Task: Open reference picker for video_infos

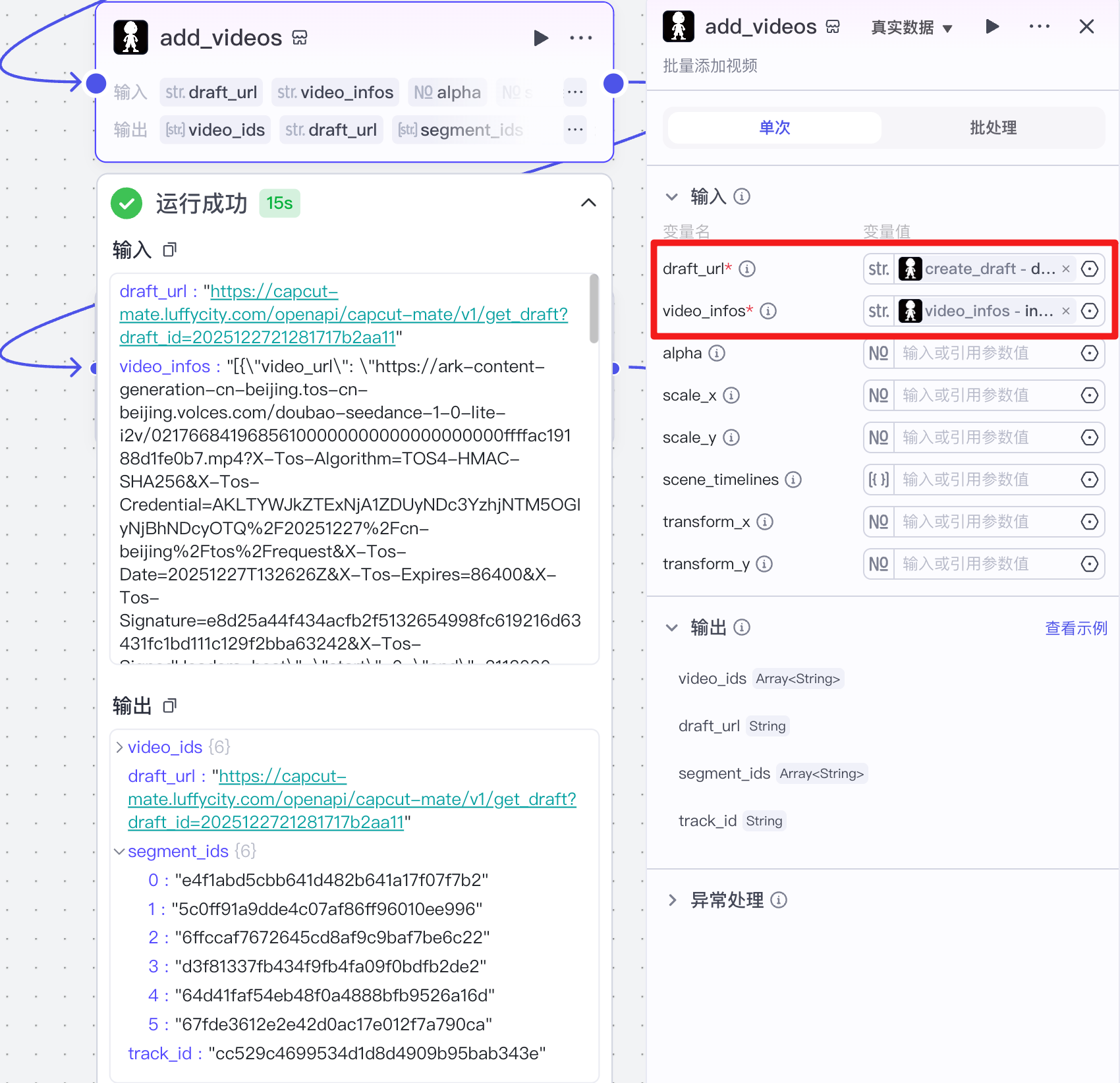Action: tap(1090, 311)
